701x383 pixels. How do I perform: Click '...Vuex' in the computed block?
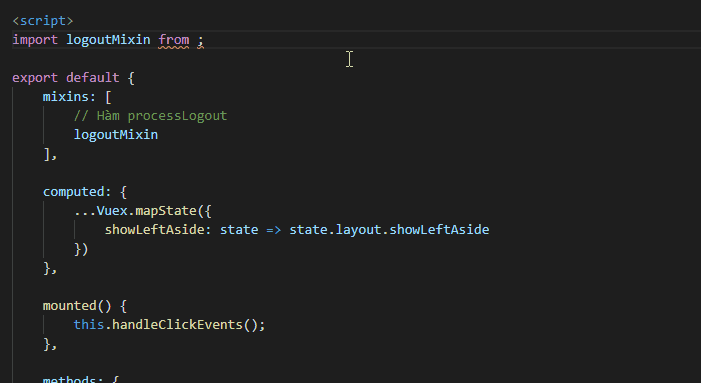coord(101,210)
